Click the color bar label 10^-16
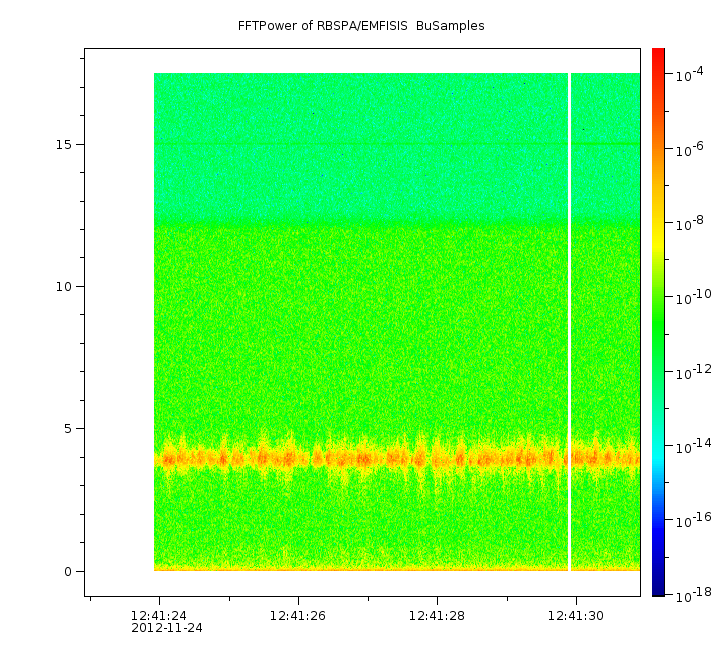This screenshot has width=724, height=656. pos(694,520)
